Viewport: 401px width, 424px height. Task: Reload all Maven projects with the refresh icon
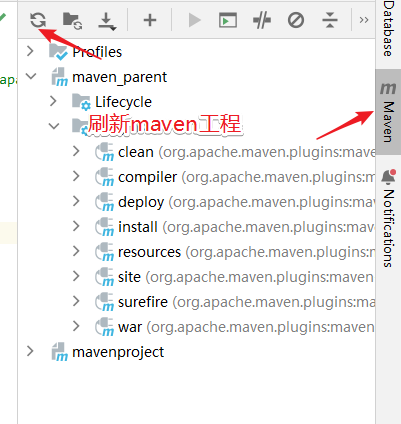coord(38,20)
